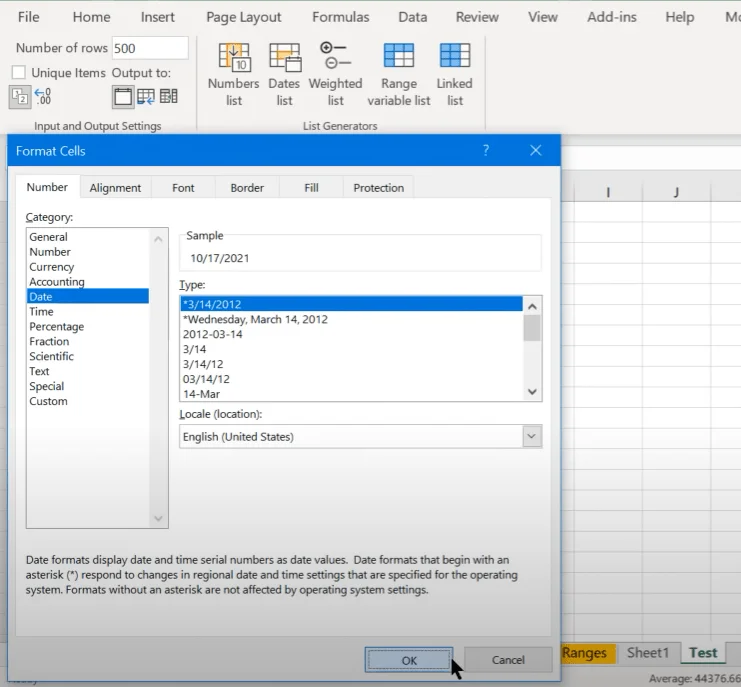
Task: Open the Insert ribbon tab
Action: (x=157, y=17)
